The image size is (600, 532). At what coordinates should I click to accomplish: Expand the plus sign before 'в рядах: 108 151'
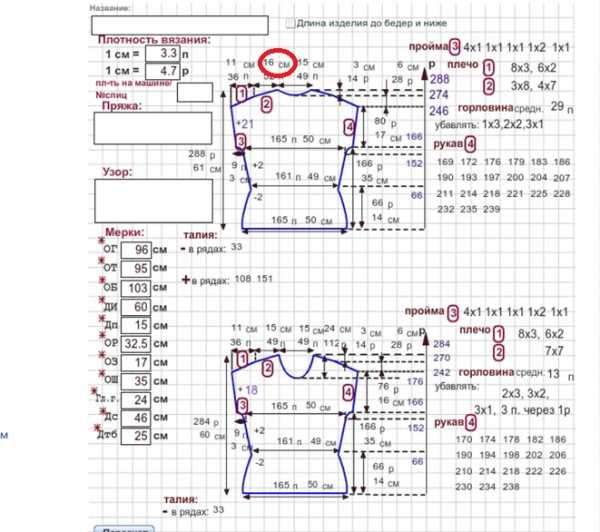(186, 281)
